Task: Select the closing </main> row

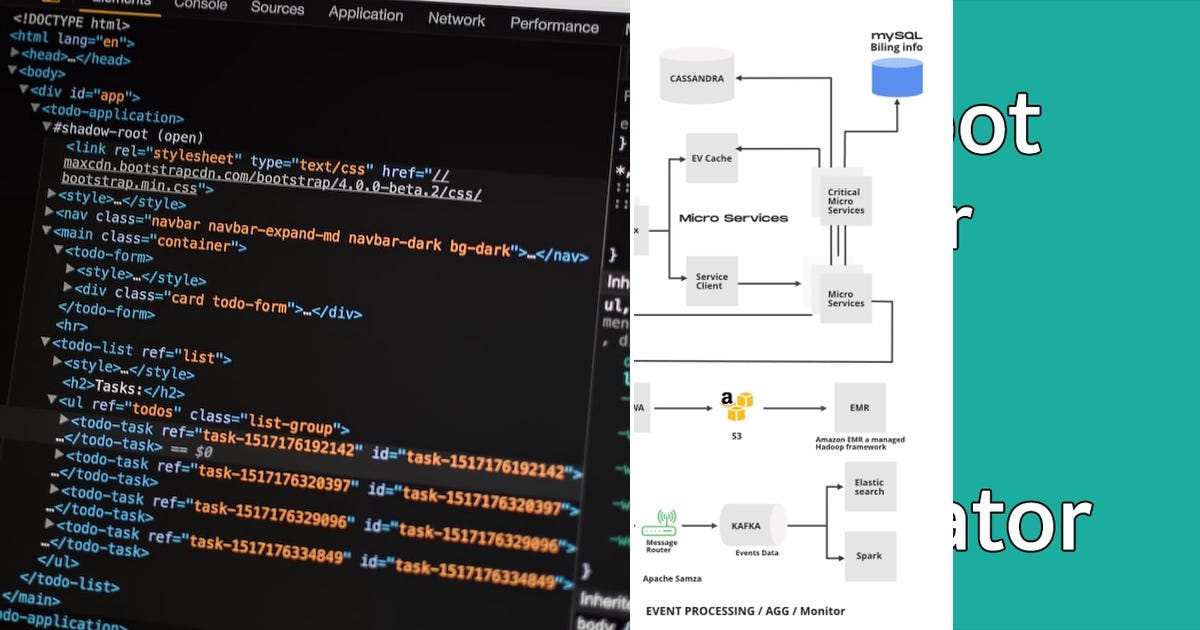Action: coord(30,599)
